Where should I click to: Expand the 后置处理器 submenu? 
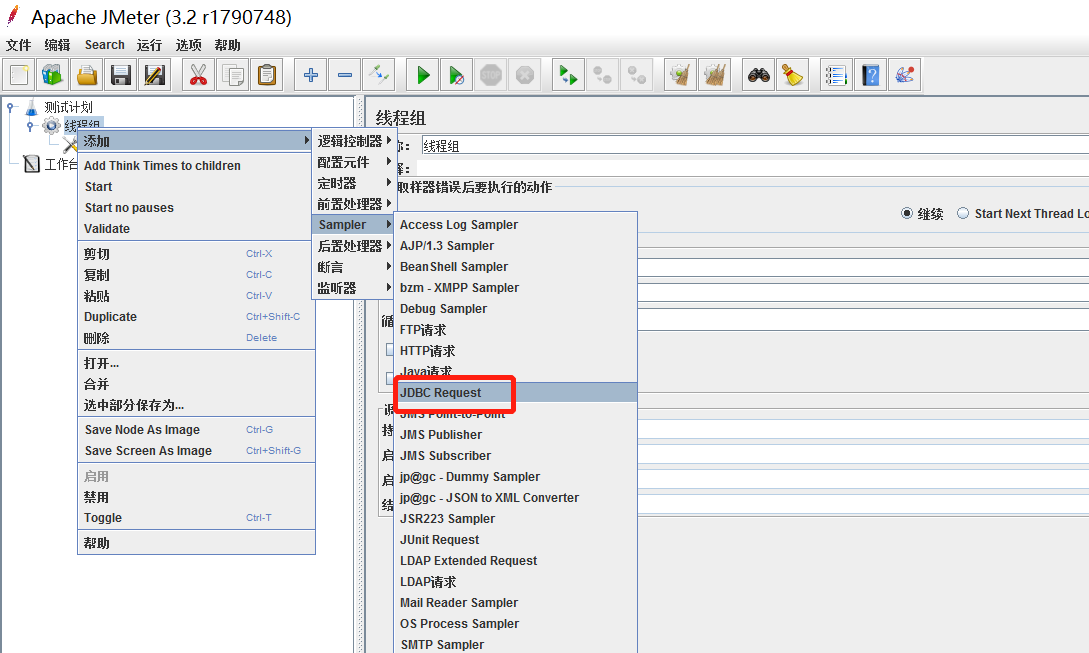coord(354,246)
